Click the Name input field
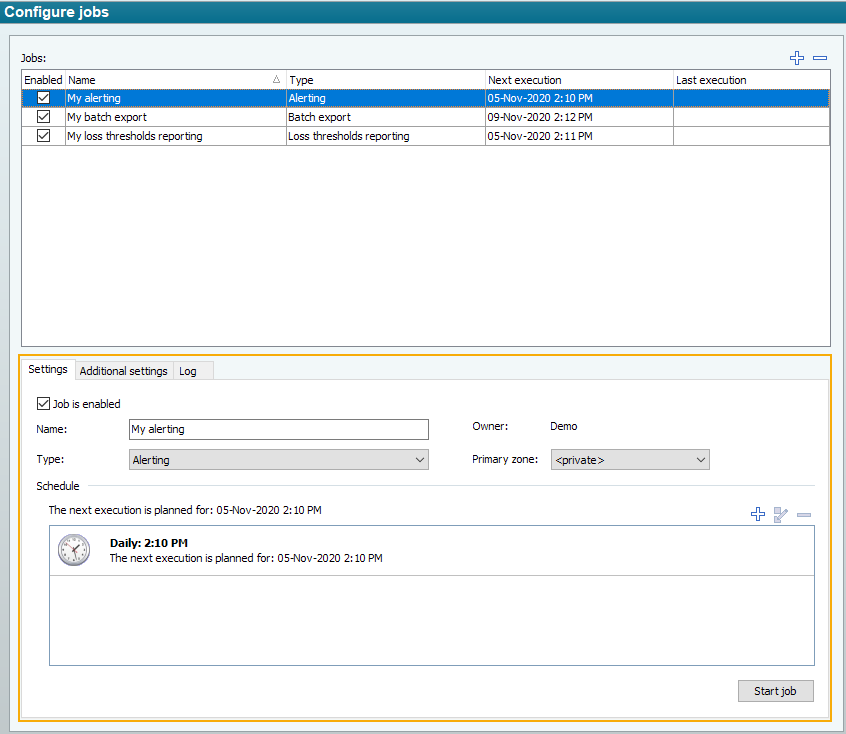Viewport: 846px width, 734px height. point(279,429)
